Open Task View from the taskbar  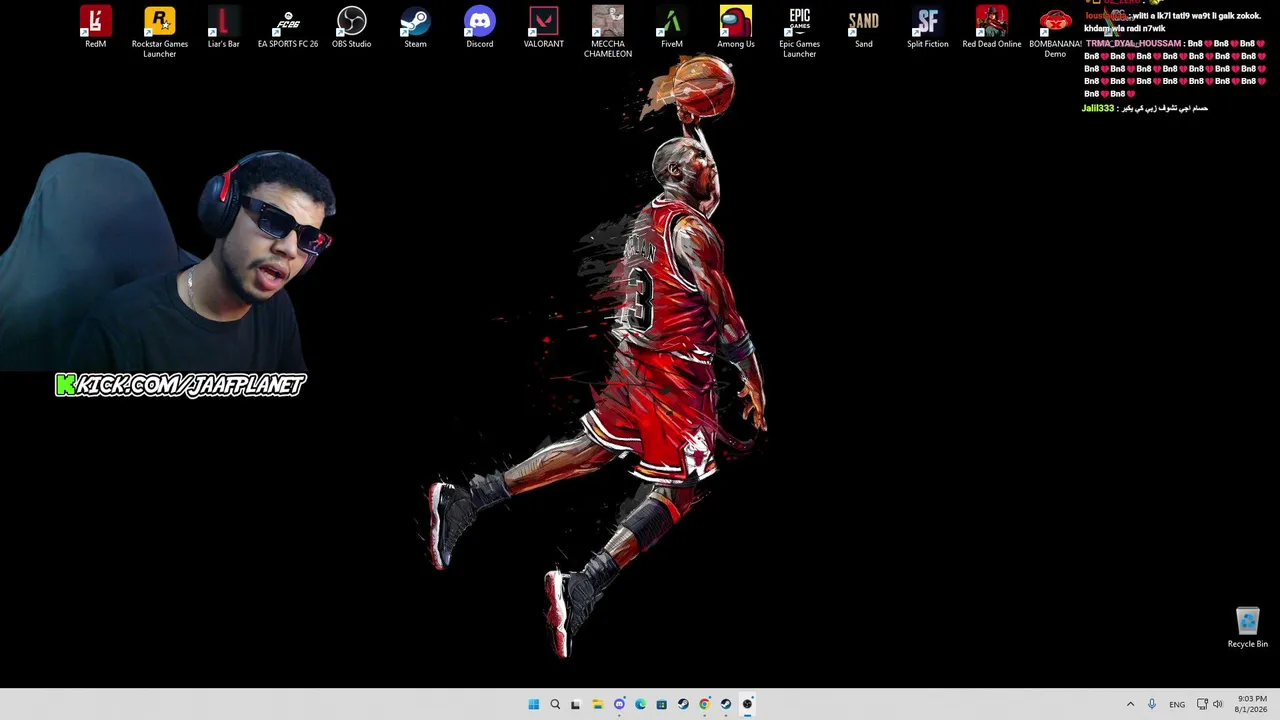pyautogui.click(x=576, y=704)
